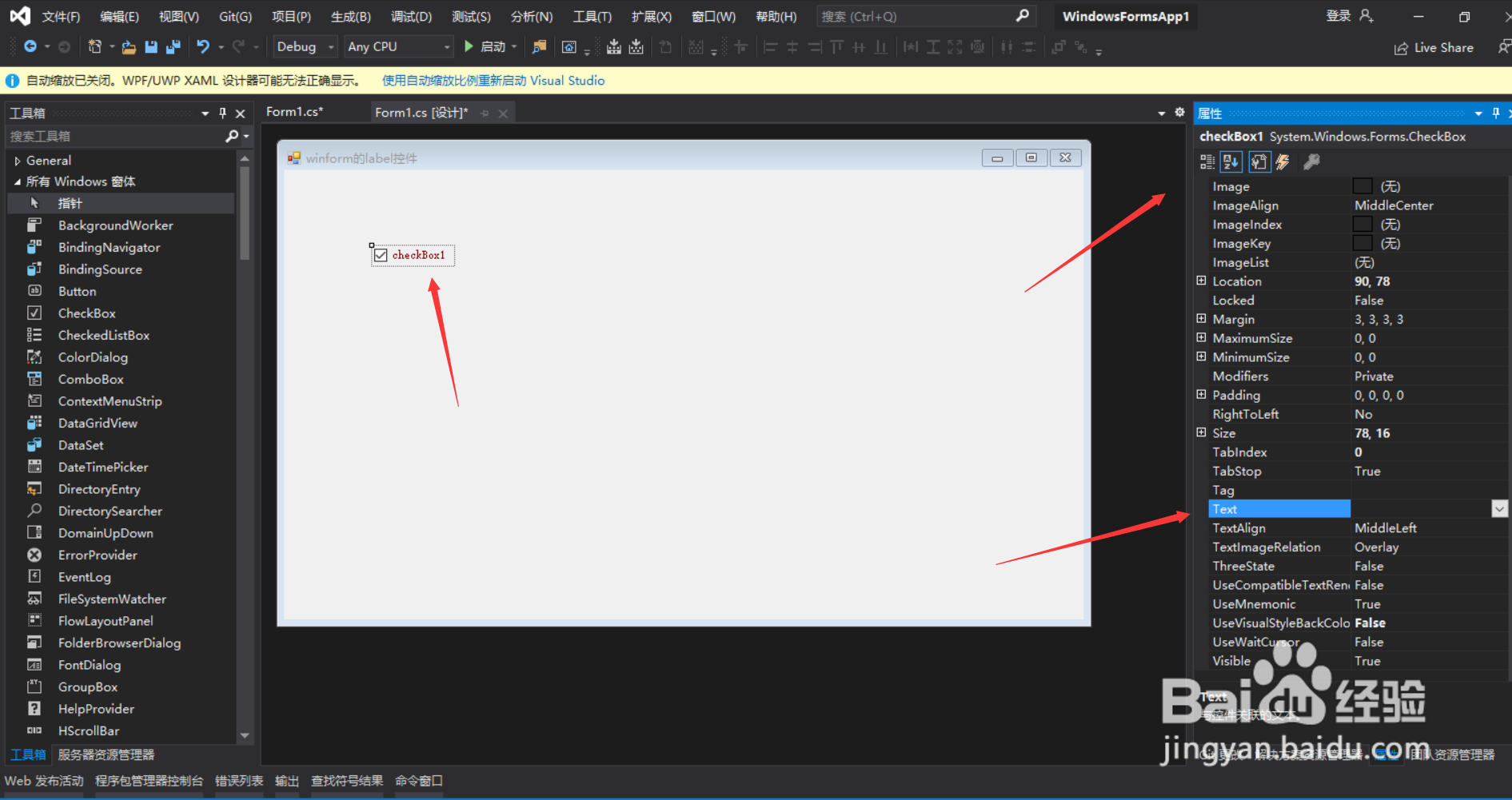Image resolution: width=1512 pixels, height=800 pixels.
Task: Click the open file folder icon
Action: coord(129,47)
